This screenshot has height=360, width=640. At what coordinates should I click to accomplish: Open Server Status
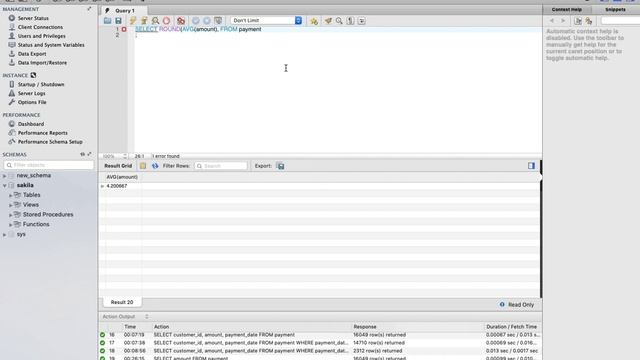click(x=33, y=18)
